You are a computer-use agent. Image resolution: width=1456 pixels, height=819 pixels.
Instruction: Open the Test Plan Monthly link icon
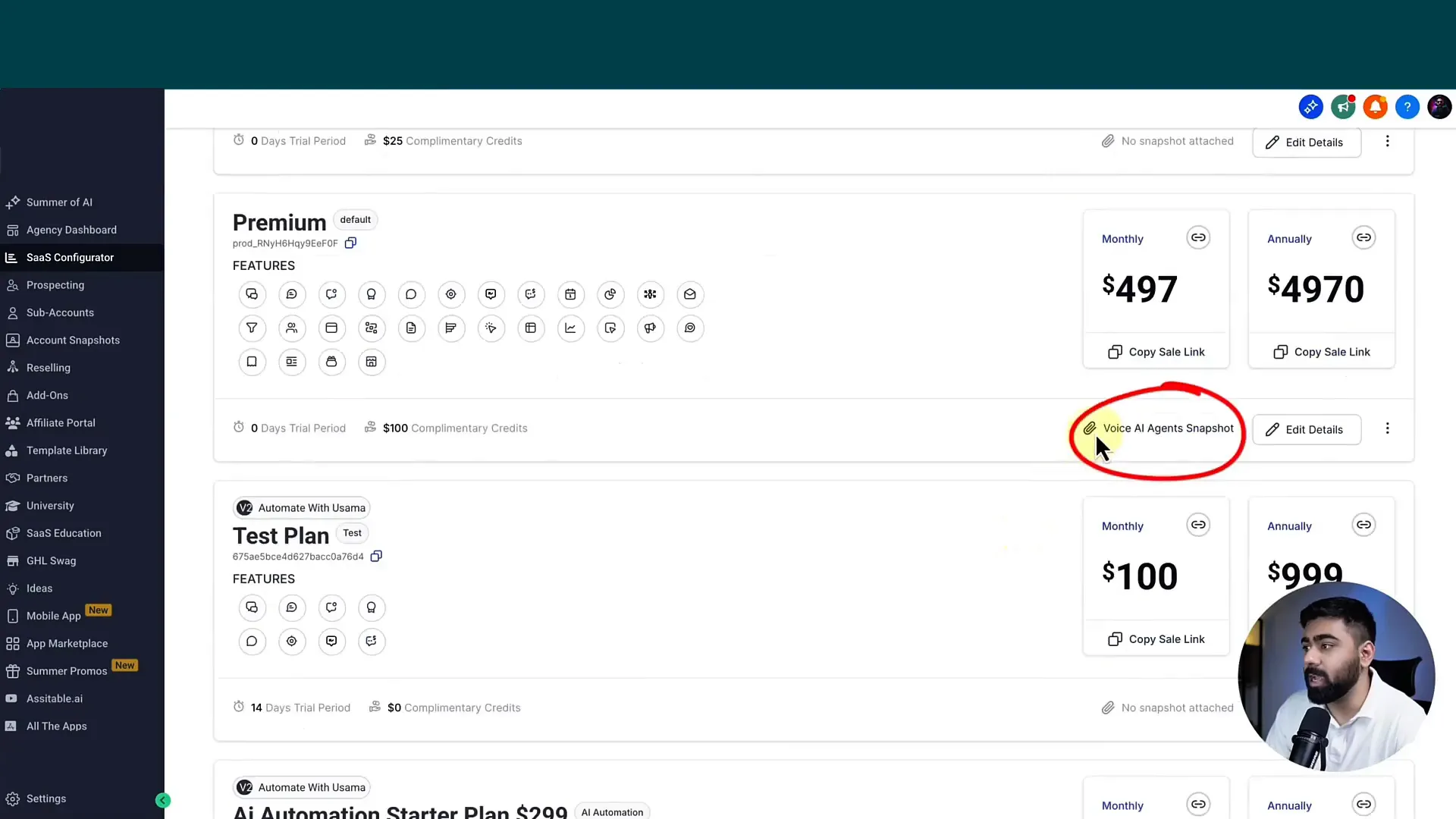click(1198, 525)
